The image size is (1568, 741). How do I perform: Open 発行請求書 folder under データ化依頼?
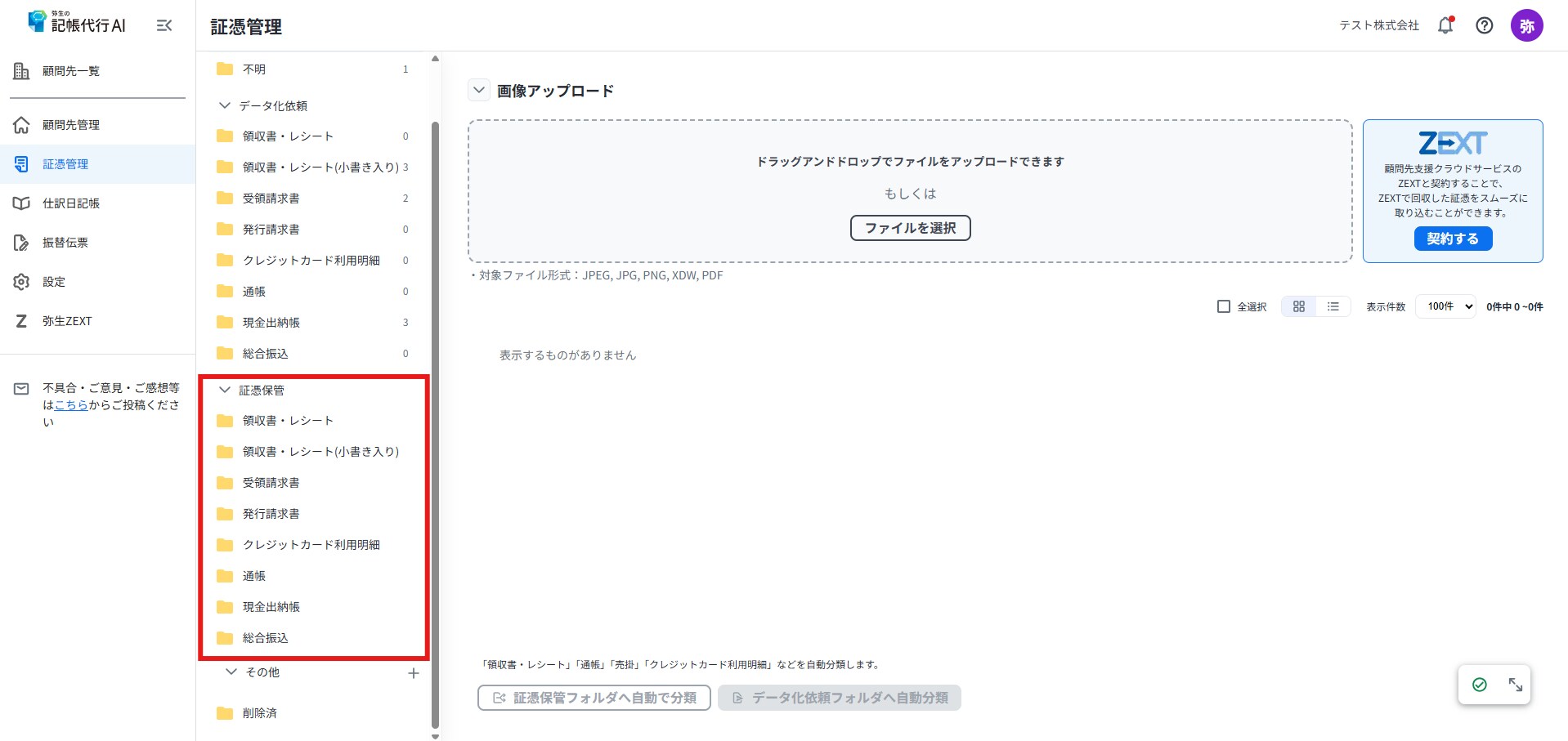click(312, 230)
